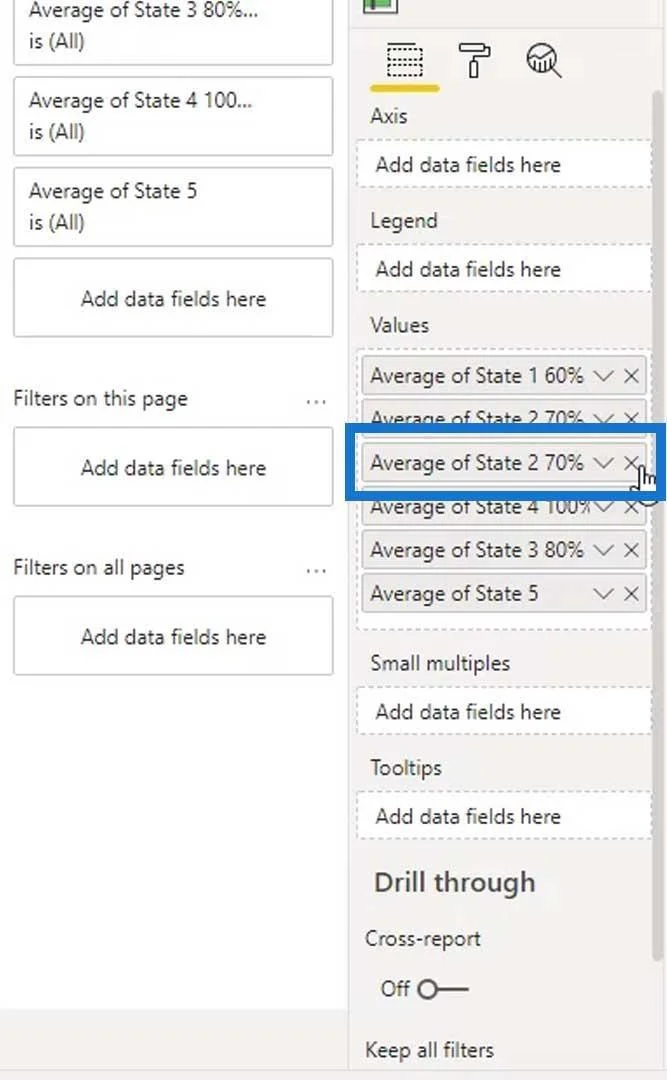The image size is (667, 1080).
Task: Remove Average of State 3 80% value
Action: [x=631, y=550]
